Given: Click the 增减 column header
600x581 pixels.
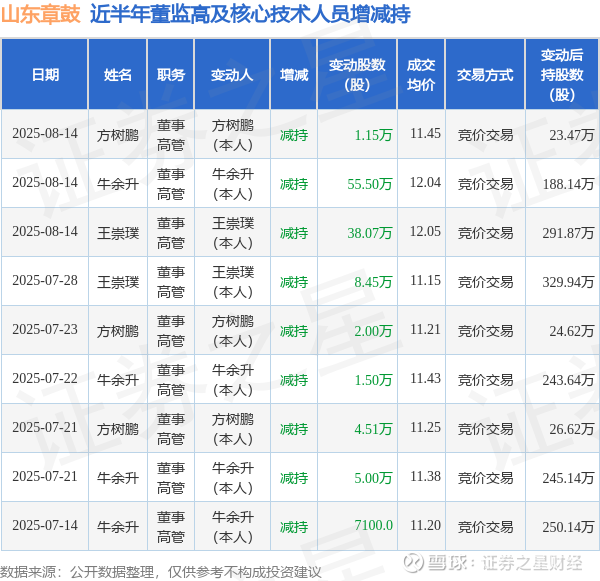Looking at the screenshot, I should [294, 74].
